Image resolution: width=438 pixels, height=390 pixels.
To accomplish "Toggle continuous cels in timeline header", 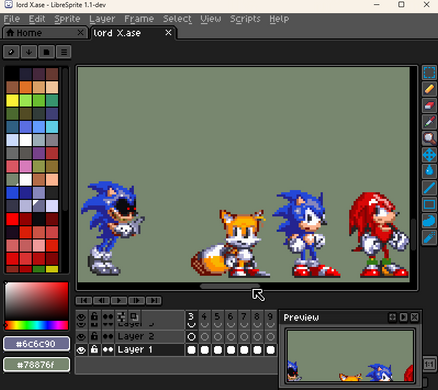I will (x=108, y=316).
